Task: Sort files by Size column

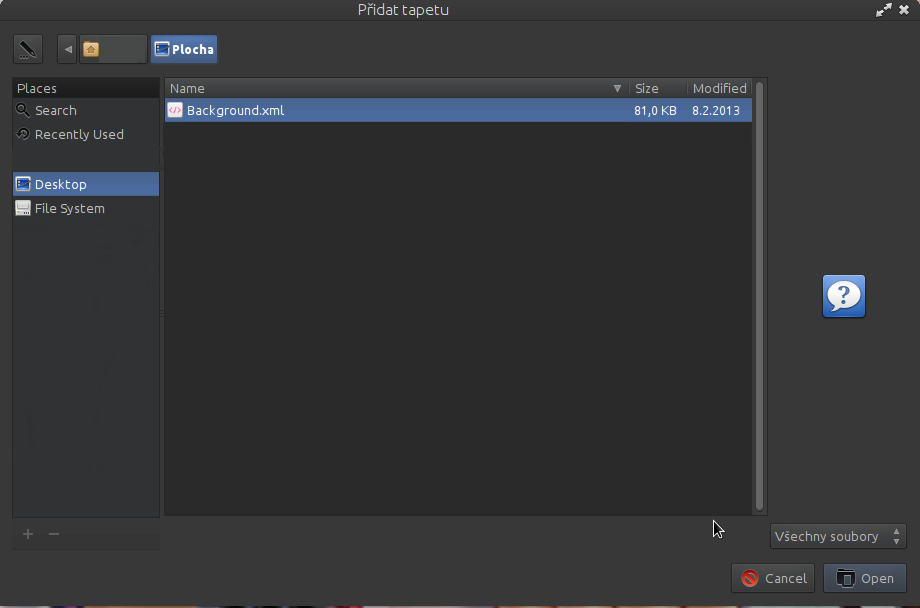Action: point(658,89)
